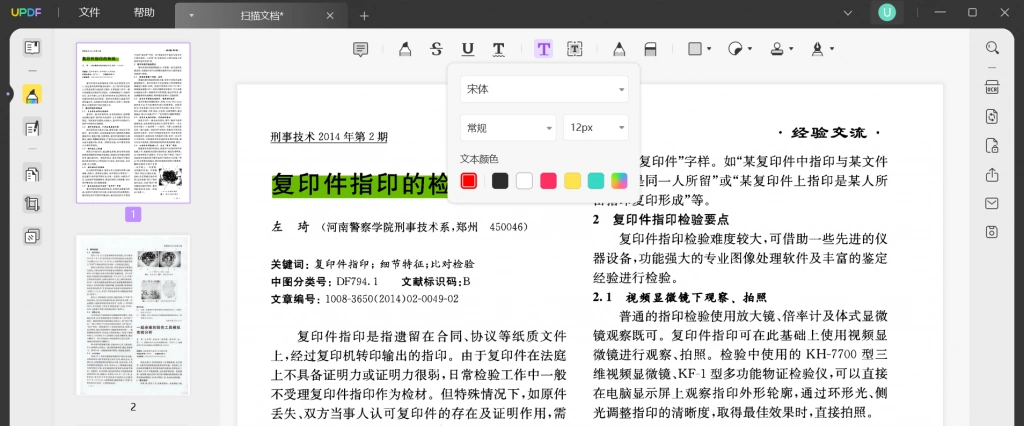1024x426 pixels.
Task: Select the strikethrough tool
Action: coord(436,49)
